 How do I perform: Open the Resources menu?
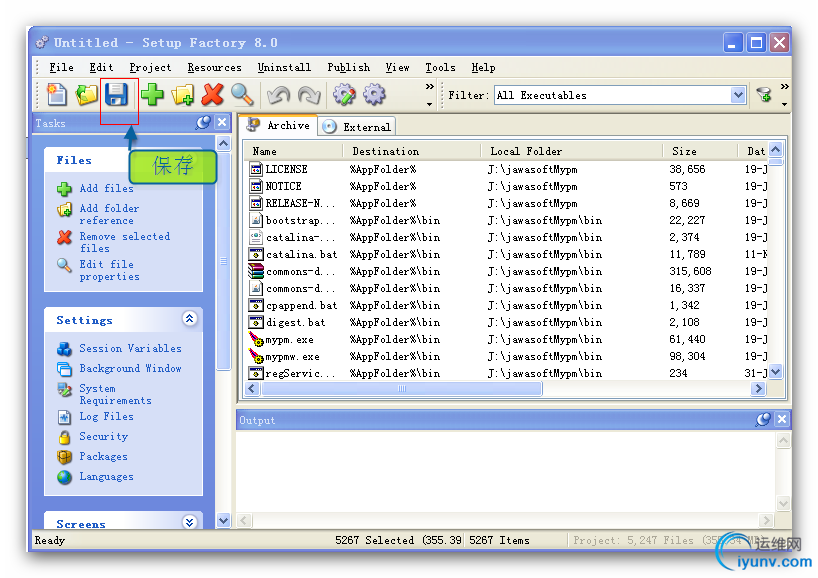click(x=214, y=68)
